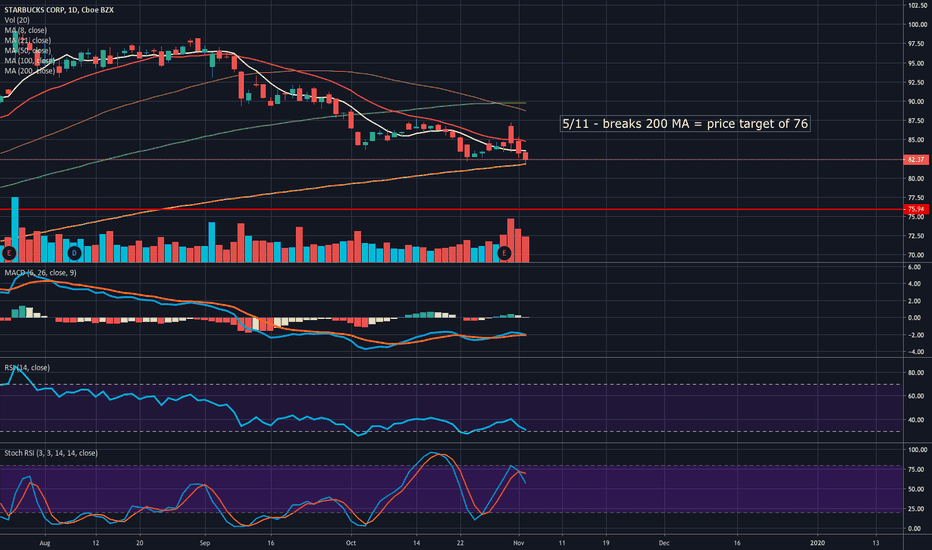Click the 'Aug' label on the date axis
Screen dimensions: 932x550
pos(45,543)
